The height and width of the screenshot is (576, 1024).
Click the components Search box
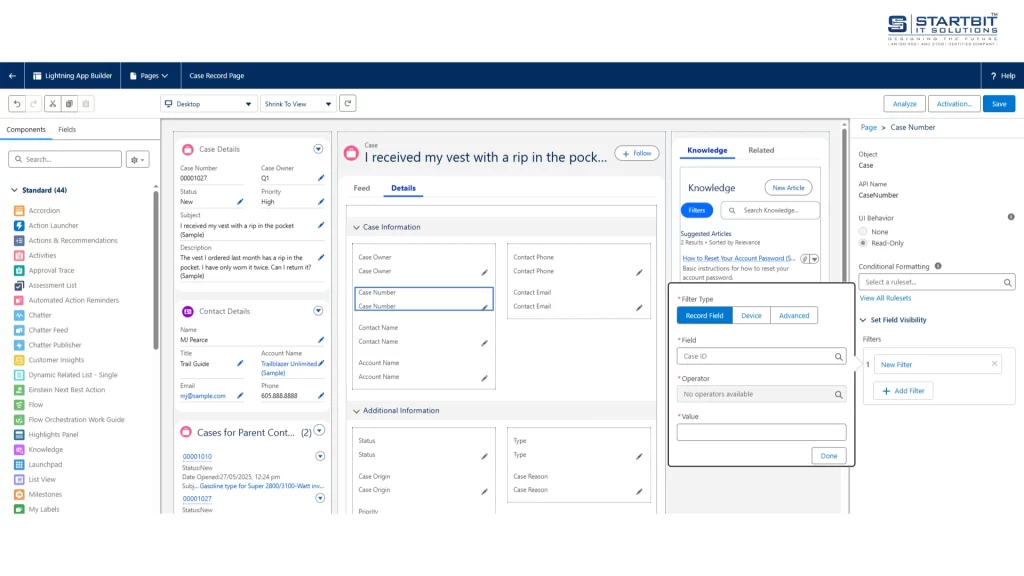click(x=65, y=159)
